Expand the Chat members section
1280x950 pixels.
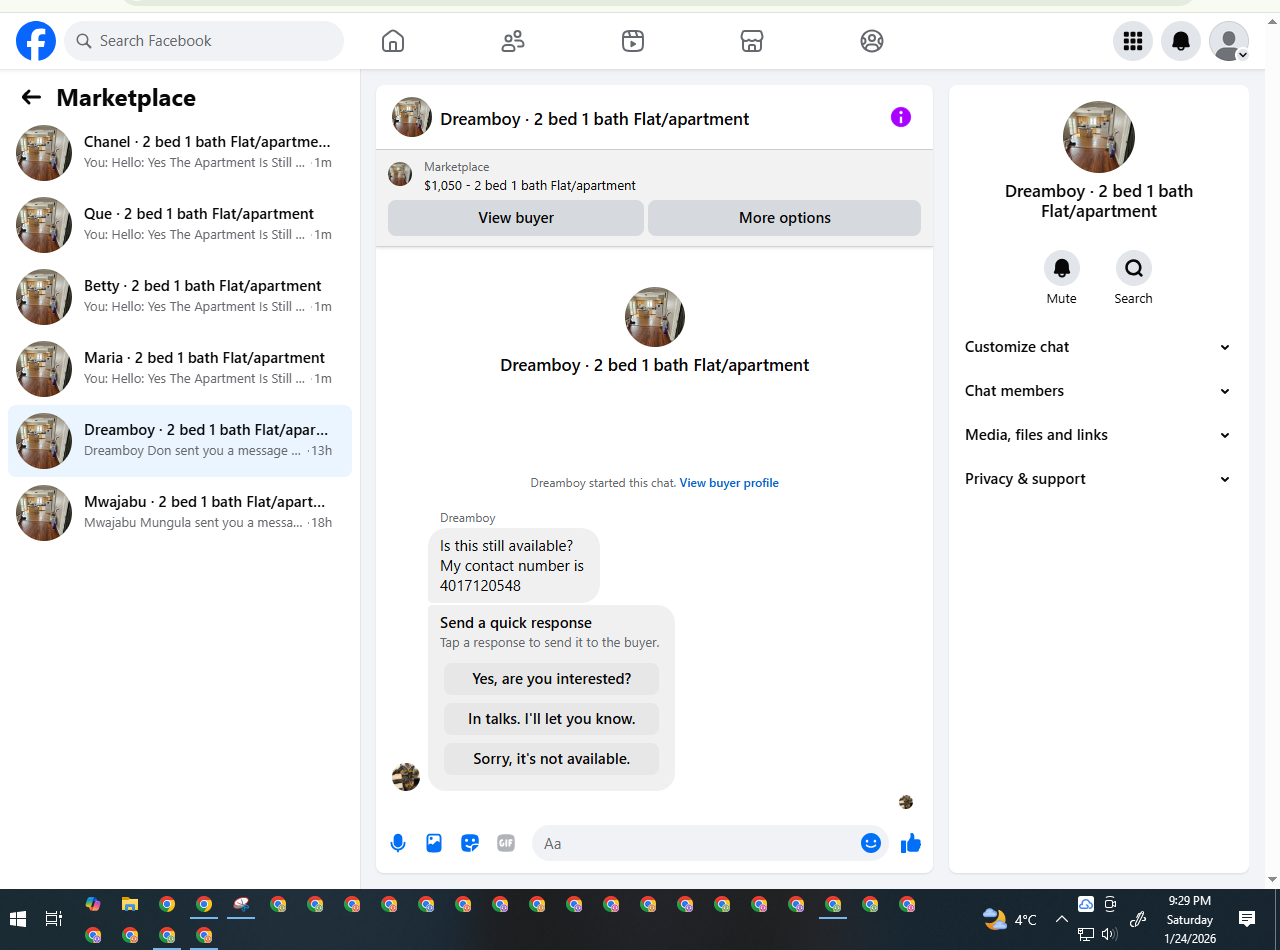point(1097,391)
